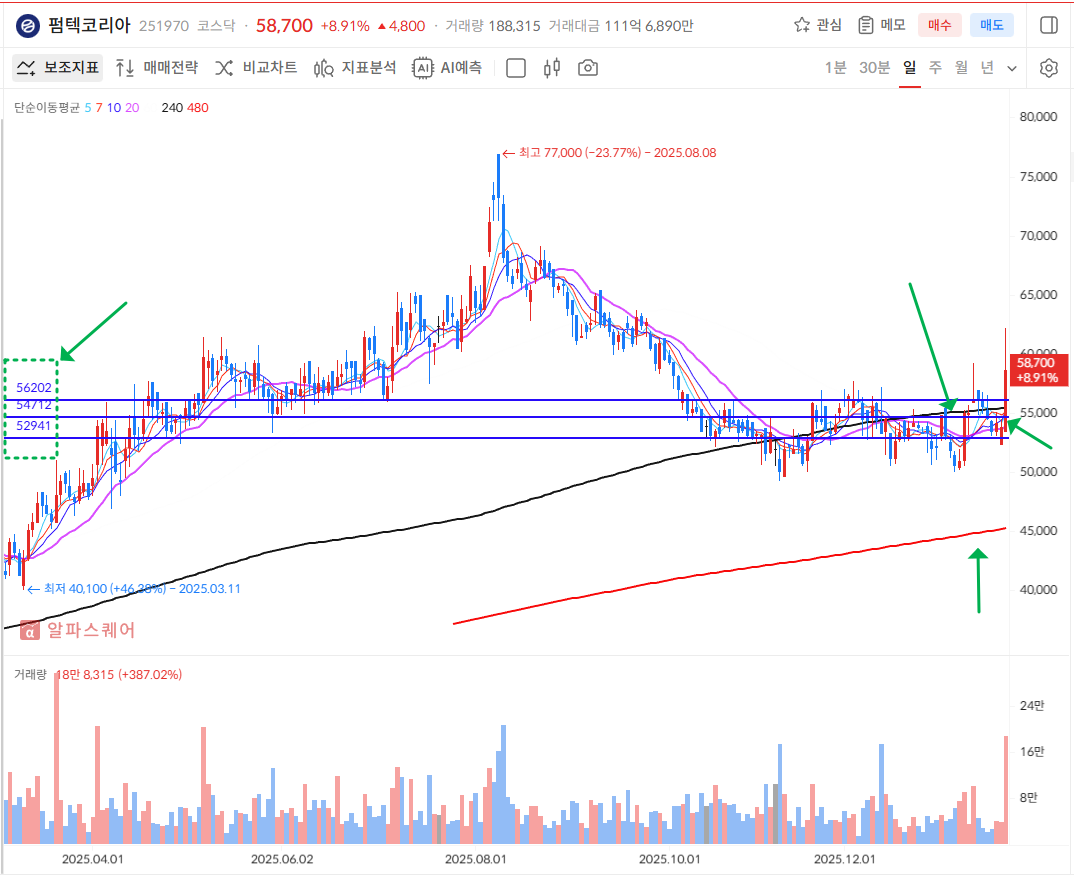This screenshot has height=875, width=1074.
Task: Click the 매수 buy button
Action: [x=940, y=25]
